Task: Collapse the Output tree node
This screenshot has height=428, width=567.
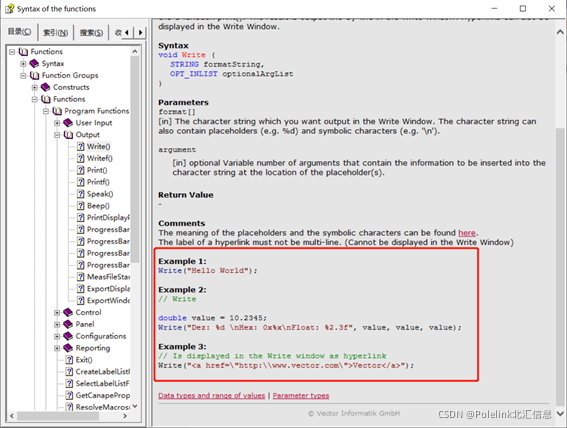Action: (57, 135)
